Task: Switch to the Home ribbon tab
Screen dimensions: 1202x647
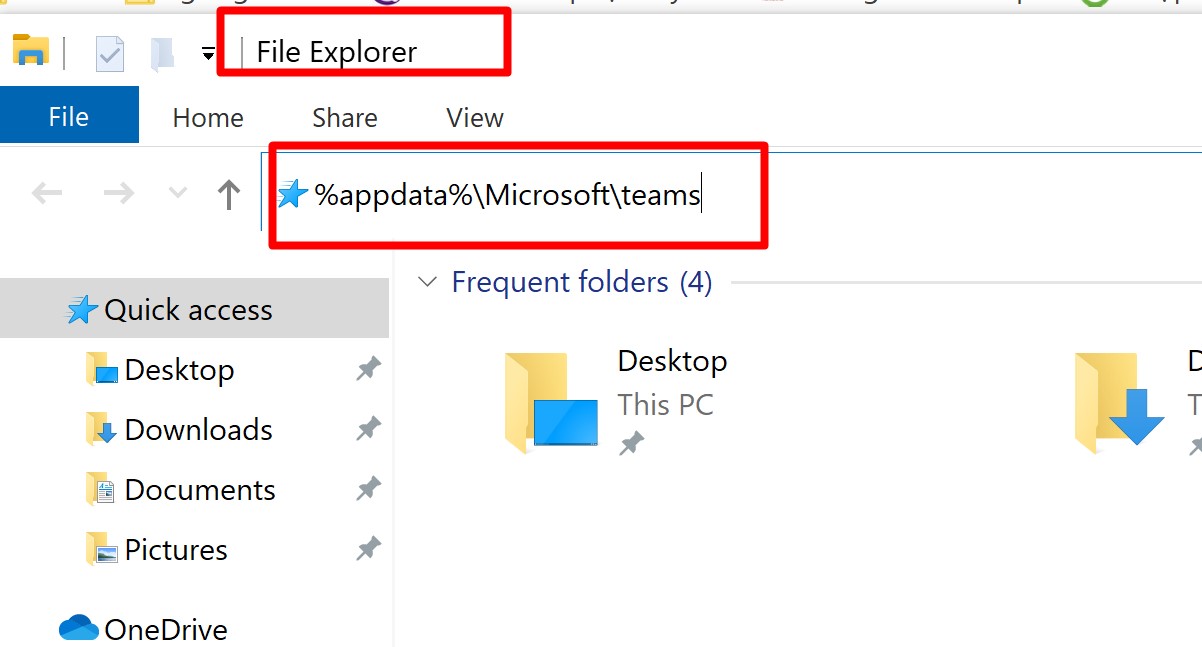Action: [x=208, y=118]
